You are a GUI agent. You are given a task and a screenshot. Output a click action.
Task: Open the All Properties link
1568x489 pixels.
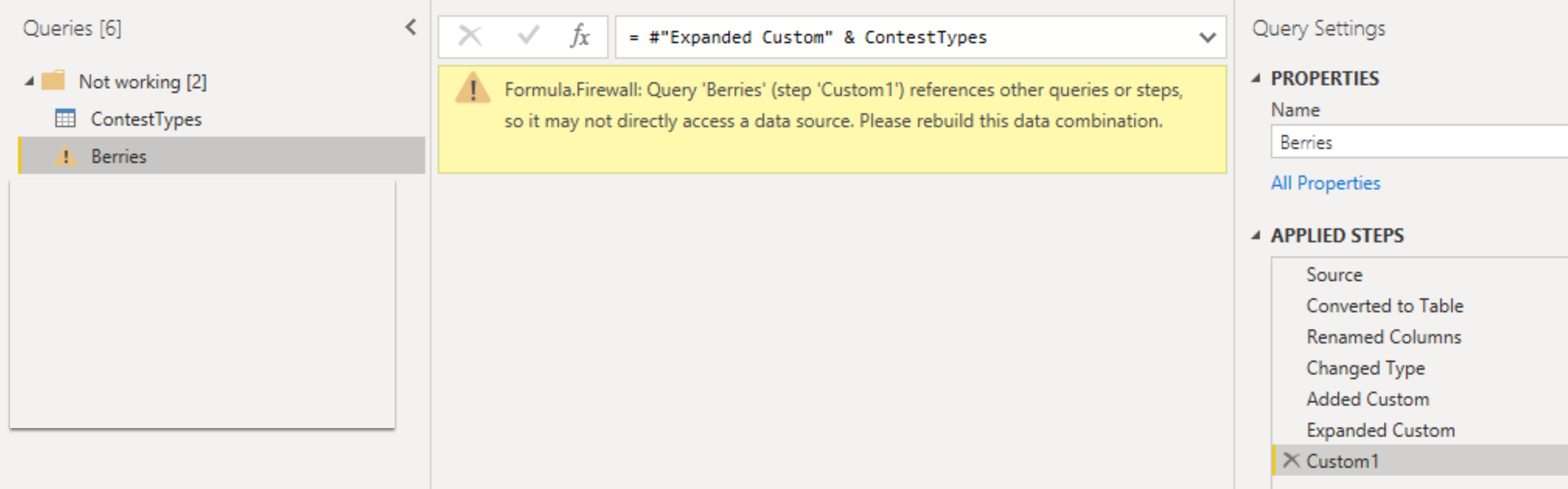click(x=1325, y=183)
